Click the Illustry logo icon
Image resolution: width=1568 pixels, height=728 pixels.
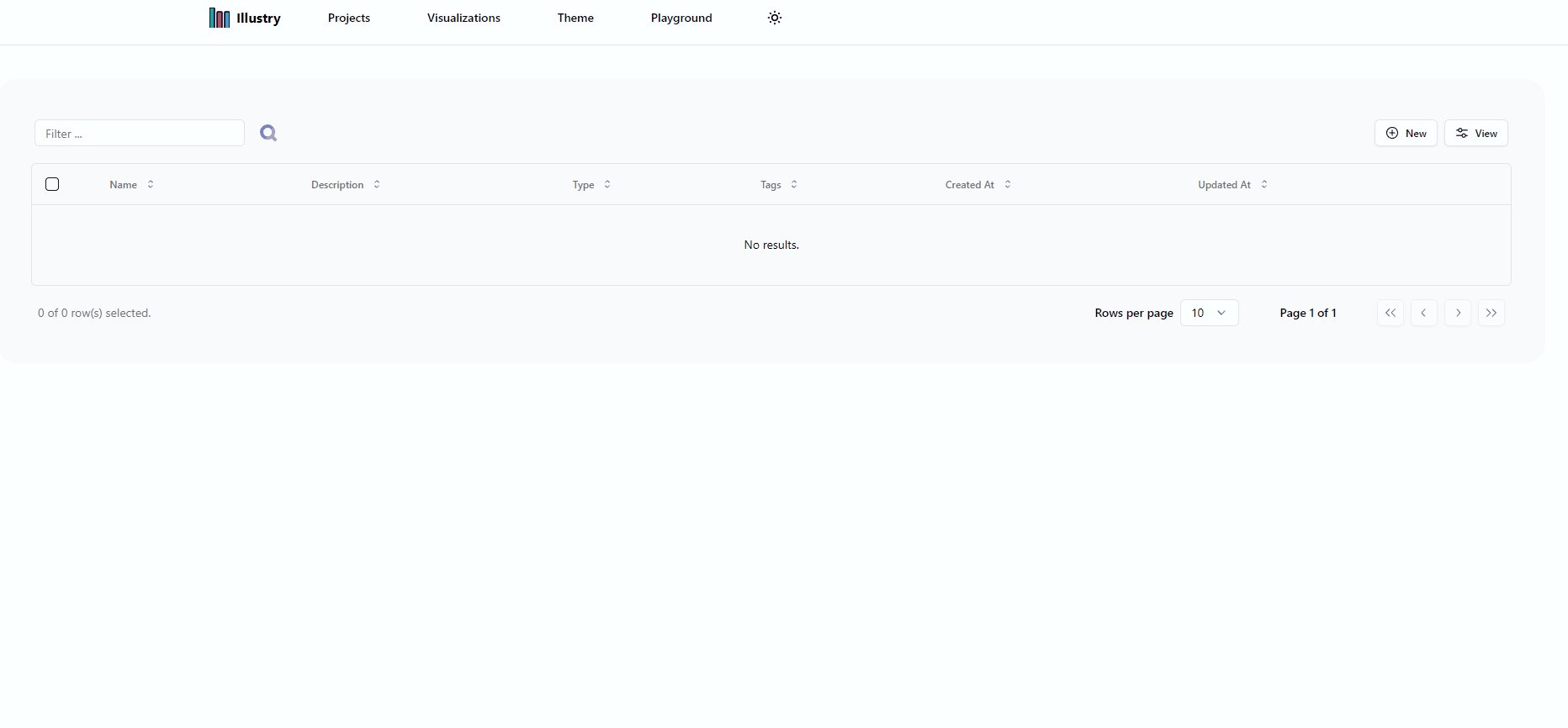pyautogui.click(x=220, y=18)
